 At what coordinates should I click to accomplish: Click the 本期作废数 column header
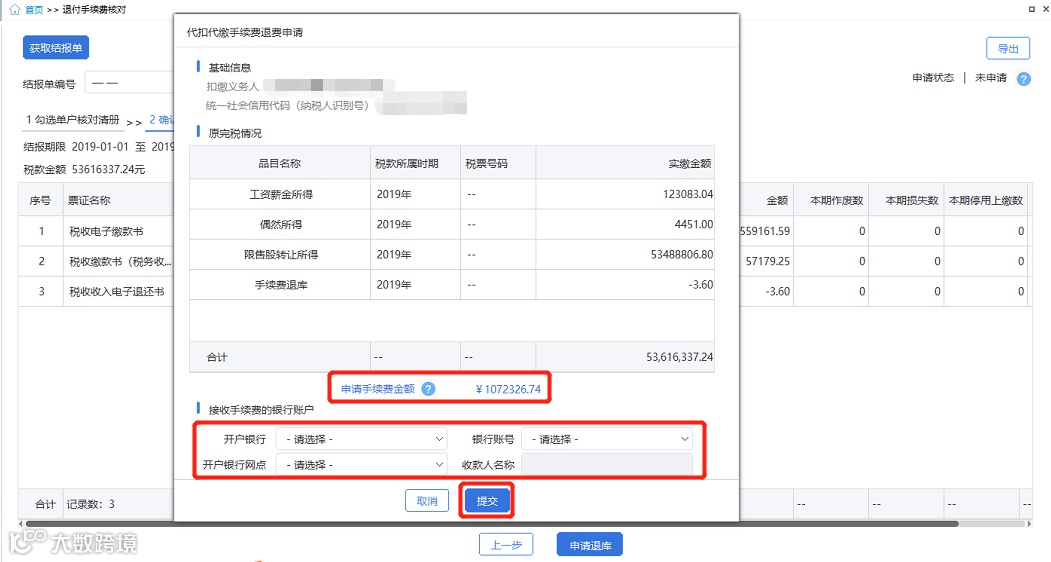pos(837,201)
